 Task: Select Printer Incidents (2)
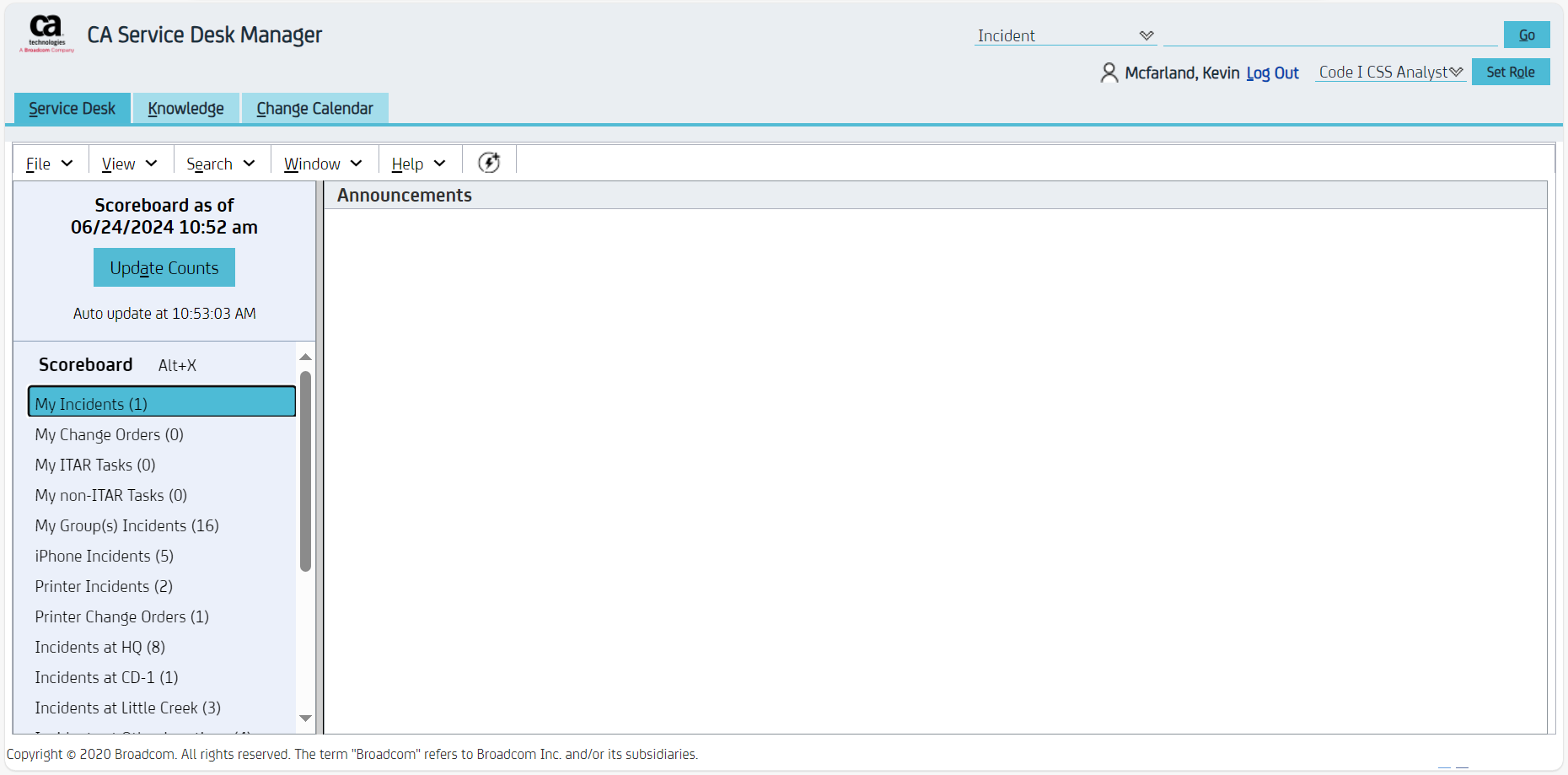coord(104,586)
